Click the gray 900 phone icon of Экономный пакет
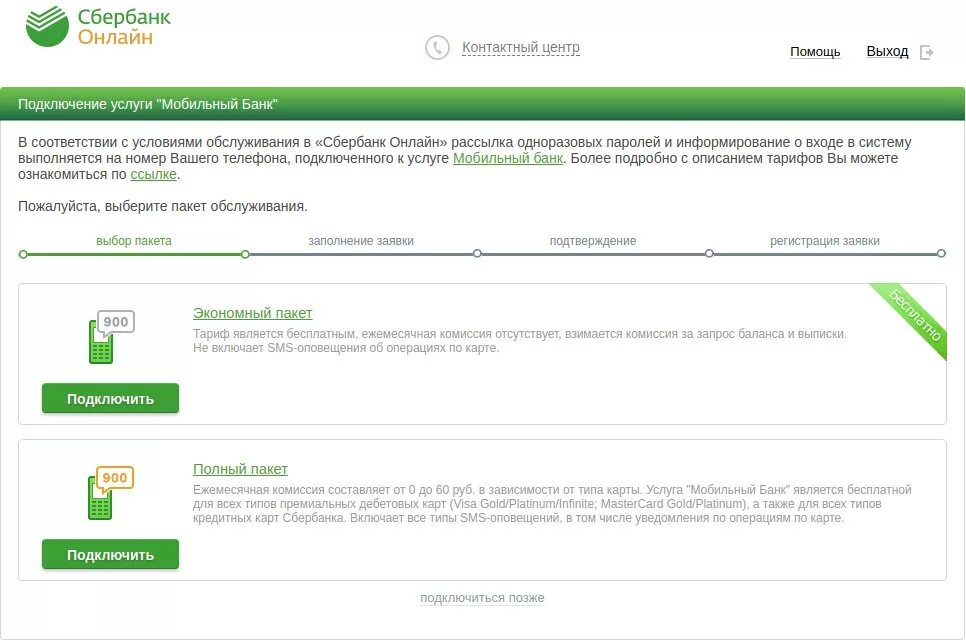The width and height of the screenshot is (966, 640). (112, 337)
